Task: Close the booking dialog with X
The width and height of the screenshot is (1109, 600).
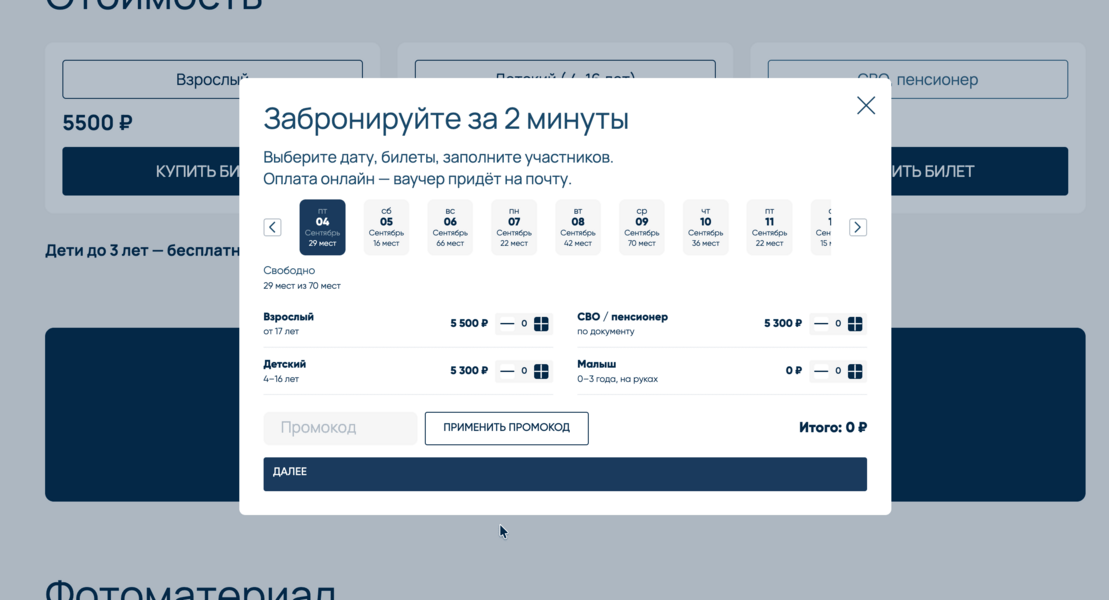Action: tap(866, 105)
